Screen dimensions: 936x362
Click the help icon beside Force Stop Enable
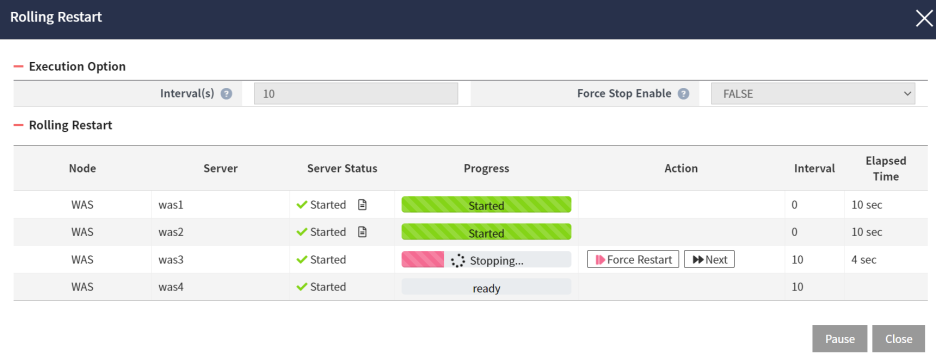683,94
